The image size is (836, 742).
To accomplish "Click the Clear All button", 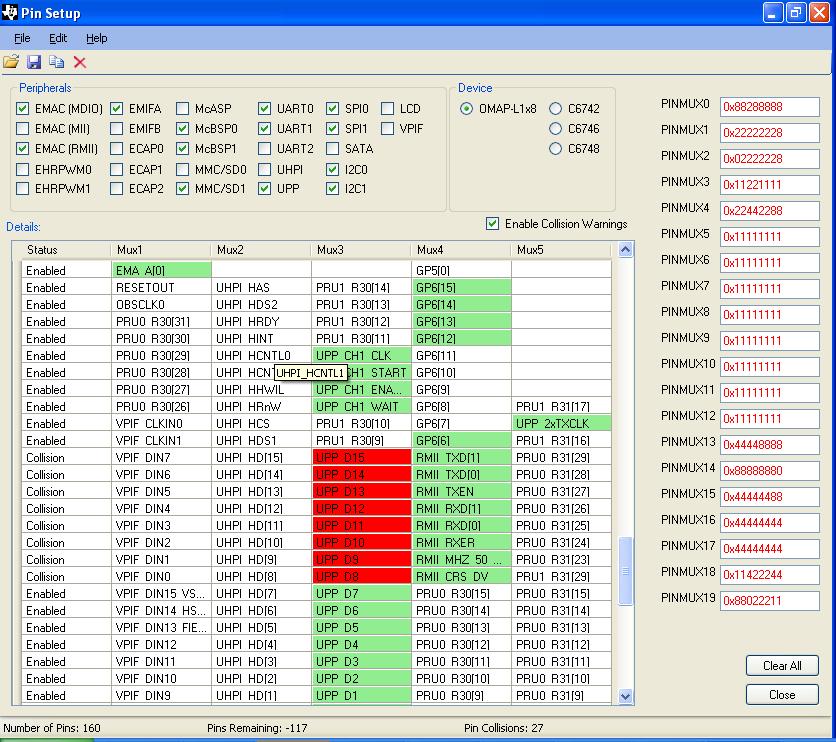I will [782, 666].
